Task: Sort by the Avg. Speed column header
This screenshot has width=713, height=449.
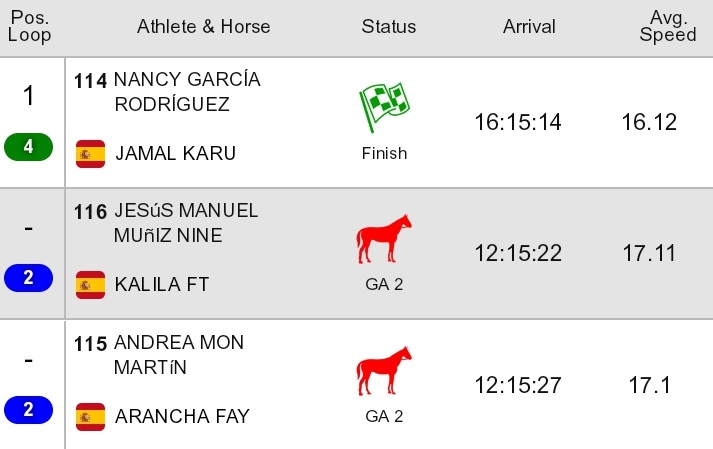Action: pyautogui.click(x=668, y=27)
